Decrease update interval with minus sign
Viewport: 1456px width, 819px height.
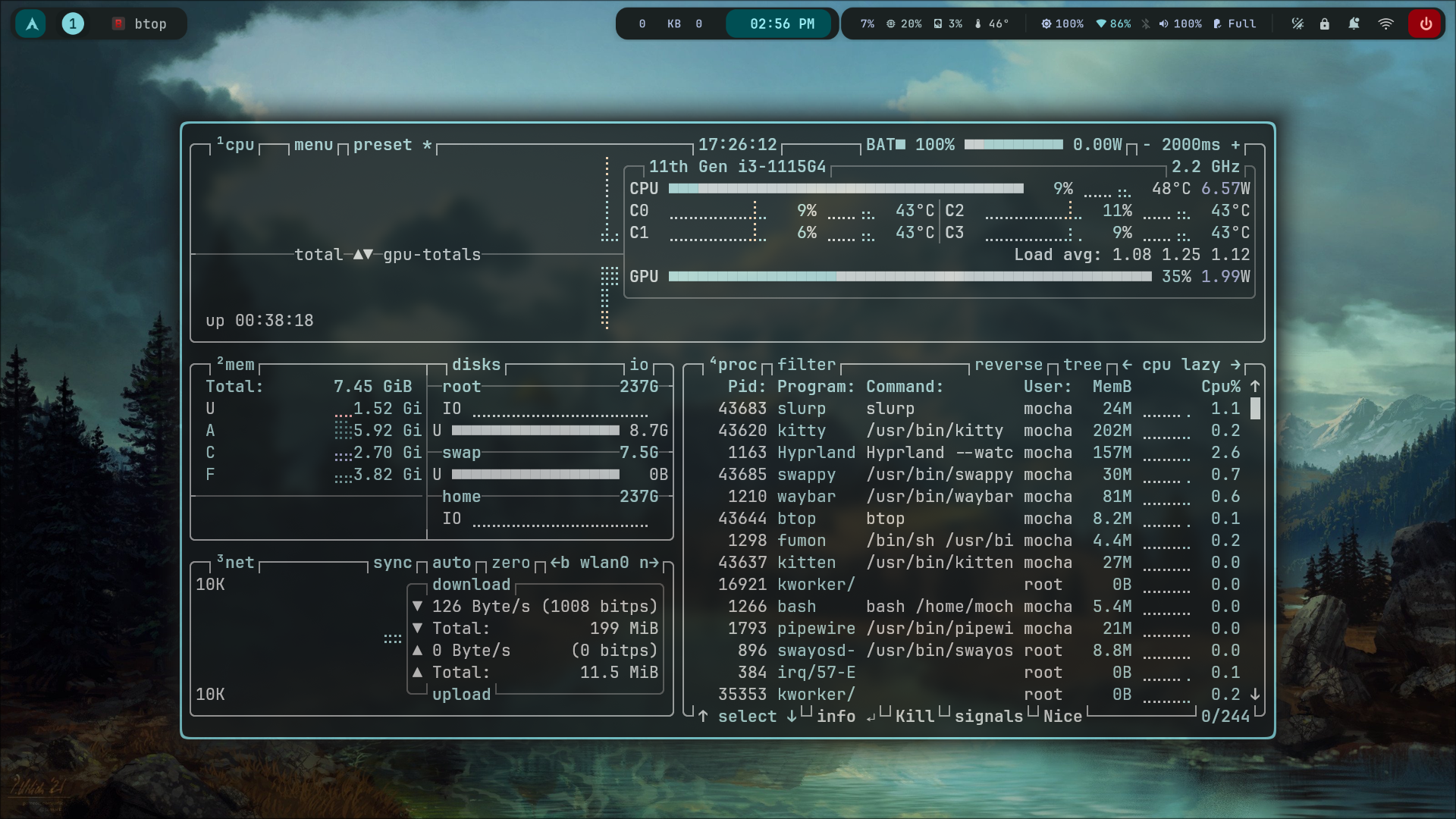click(x=1147, y=145)
